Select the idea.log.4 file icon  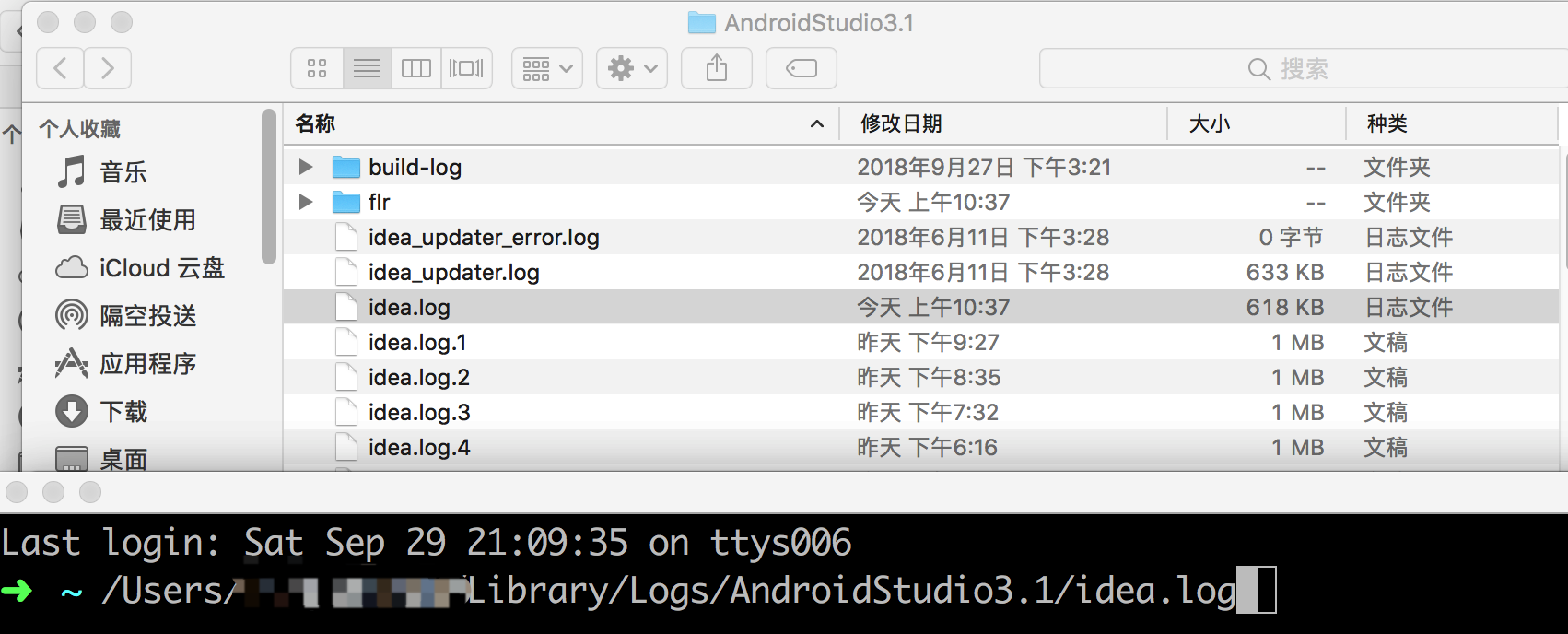tap(346, 447)
